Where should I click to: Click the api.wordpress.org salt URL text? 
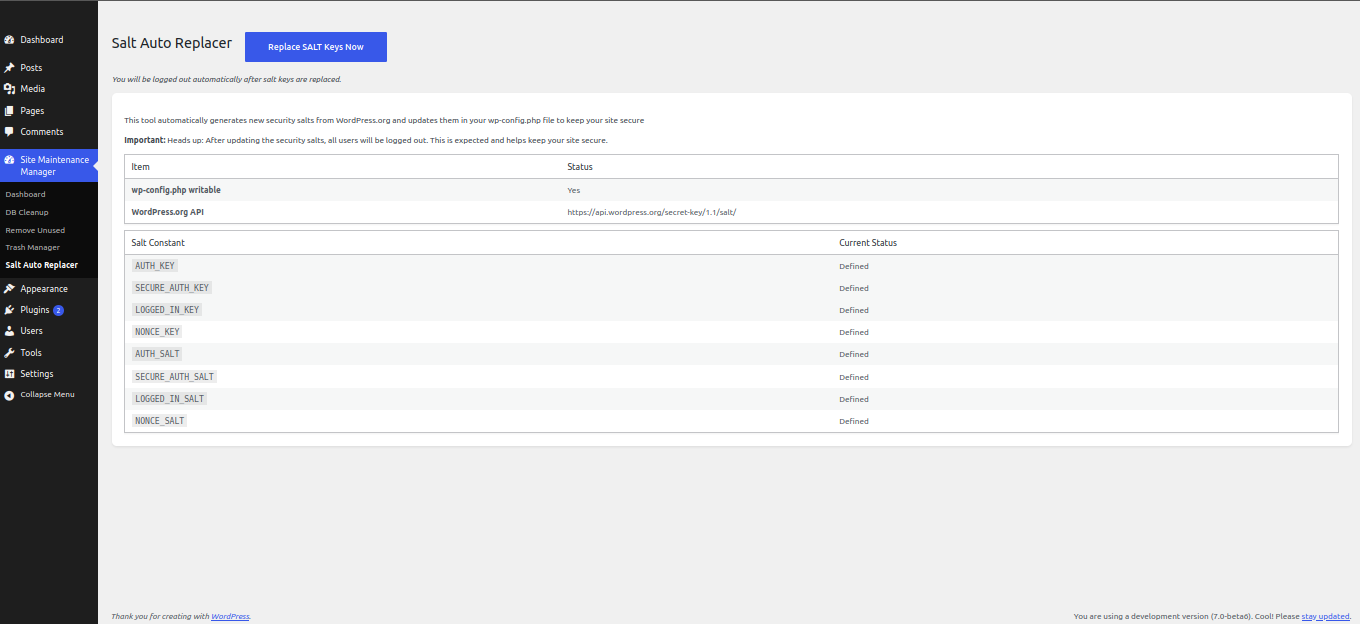click(652, 212)
